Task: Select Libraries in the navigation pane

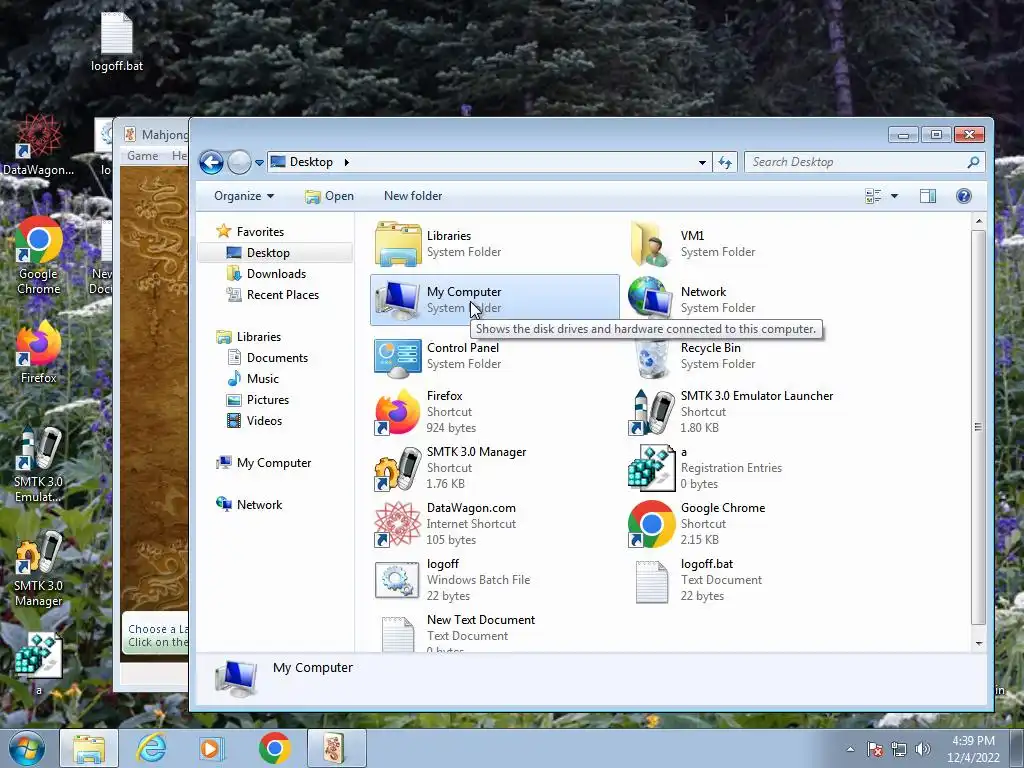Action: [259, 336]
